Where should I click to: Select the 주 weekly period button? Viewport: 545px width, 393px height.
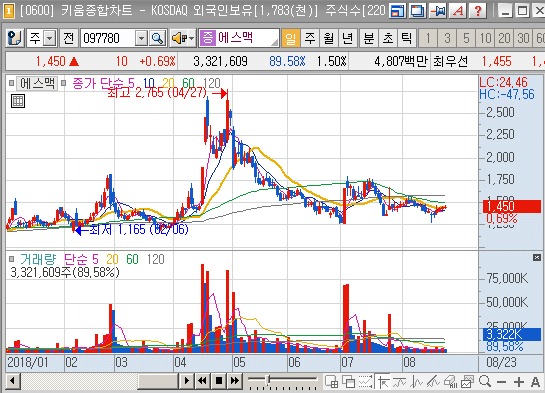coord(310,38)
